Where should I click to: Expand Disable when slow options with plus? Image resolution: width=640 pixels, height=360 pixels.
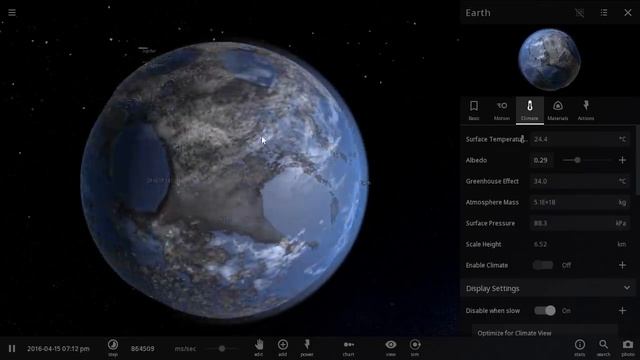(x=622, y=311)
